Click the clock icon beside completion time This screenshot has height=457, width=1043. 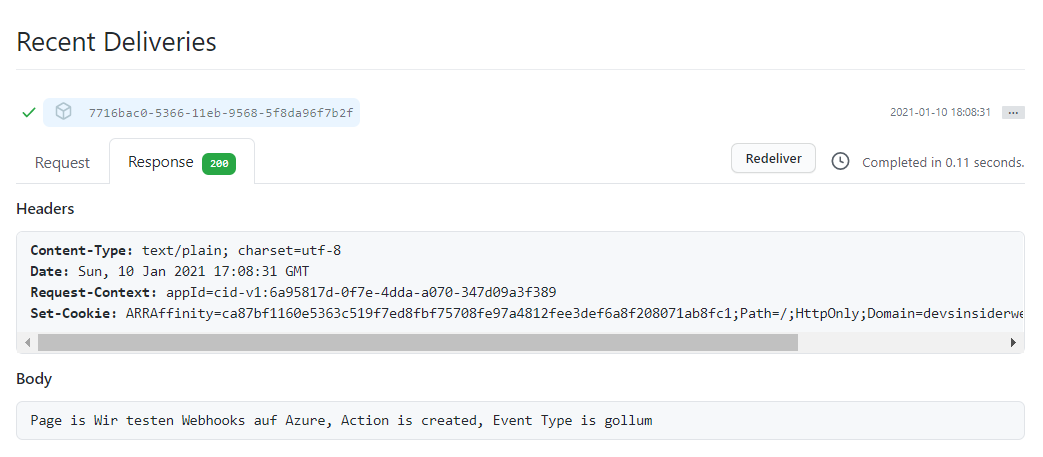click(x=841, y=161)
